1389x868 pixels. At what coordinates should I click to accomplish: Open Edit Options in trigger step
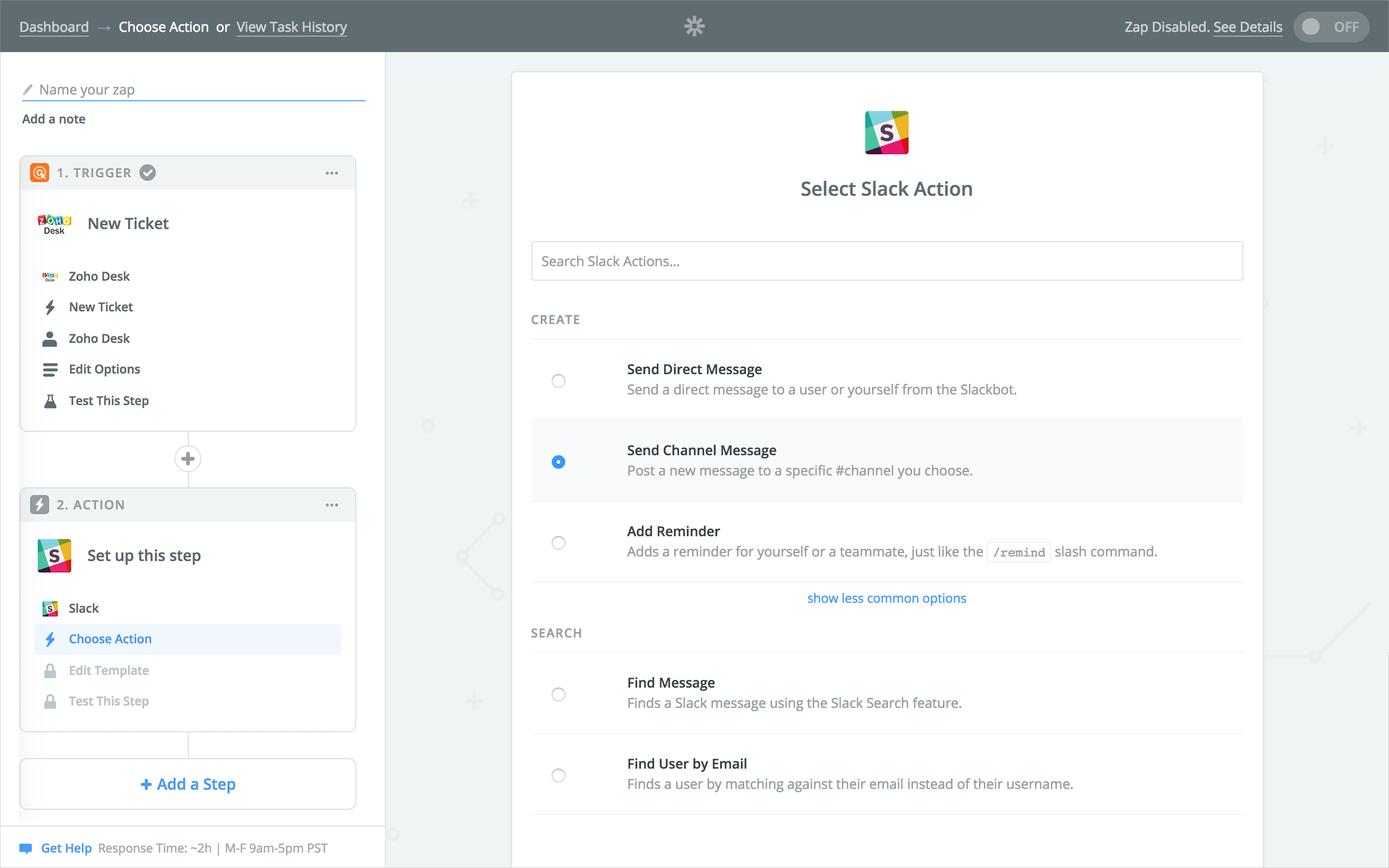[x=105, y=369]
